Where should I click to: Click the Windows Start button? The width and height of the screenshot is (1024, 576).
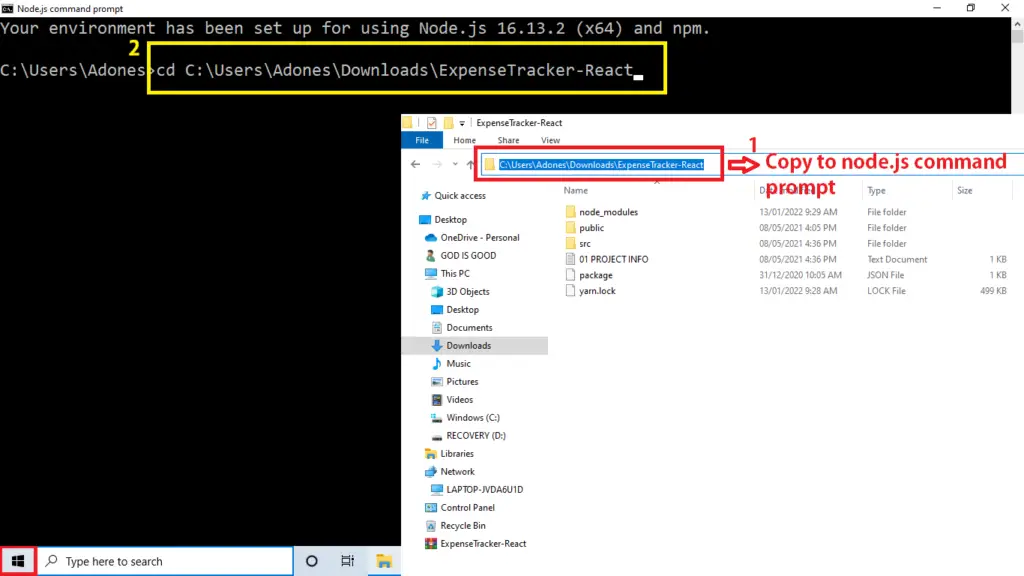(x=19, y=561)
